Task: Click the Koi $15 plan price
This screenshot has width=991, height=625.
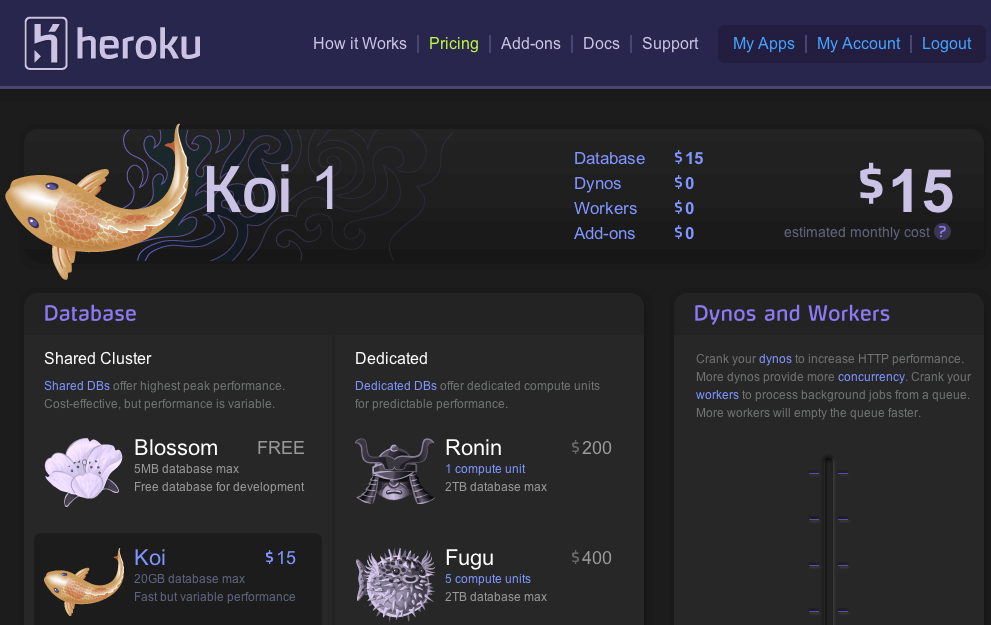Action: pyautogui.click(x=280, y=558)
